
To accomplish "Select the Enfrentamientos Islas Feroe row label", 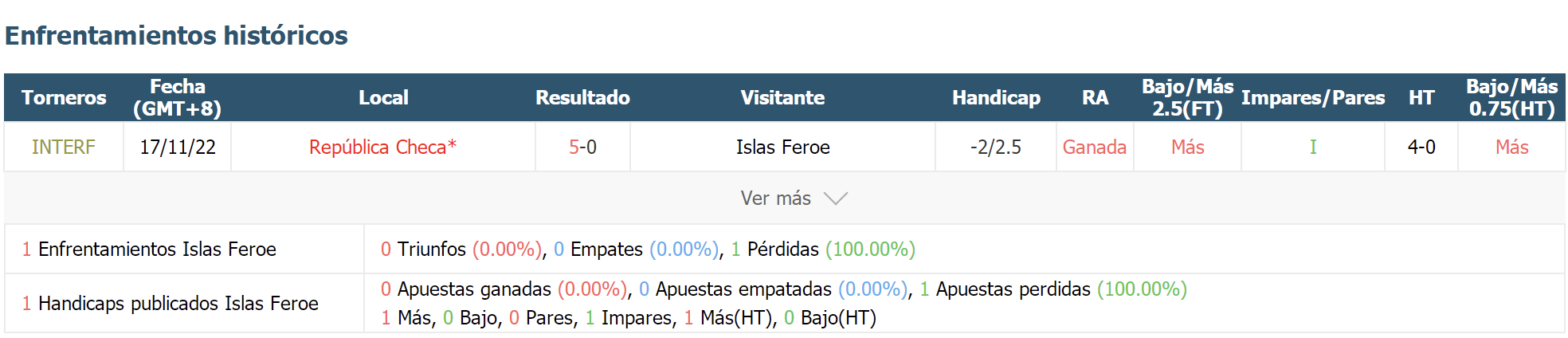I will (x=149, y=250).
